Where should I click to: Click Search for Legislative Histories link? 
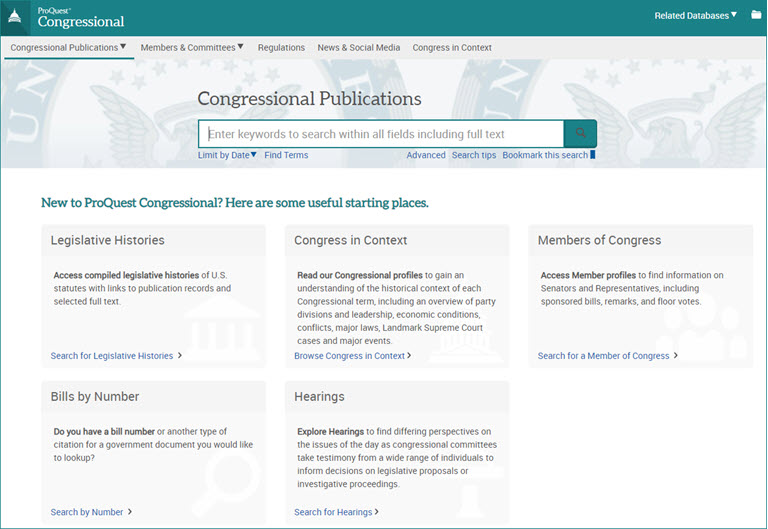click(112, 356)
